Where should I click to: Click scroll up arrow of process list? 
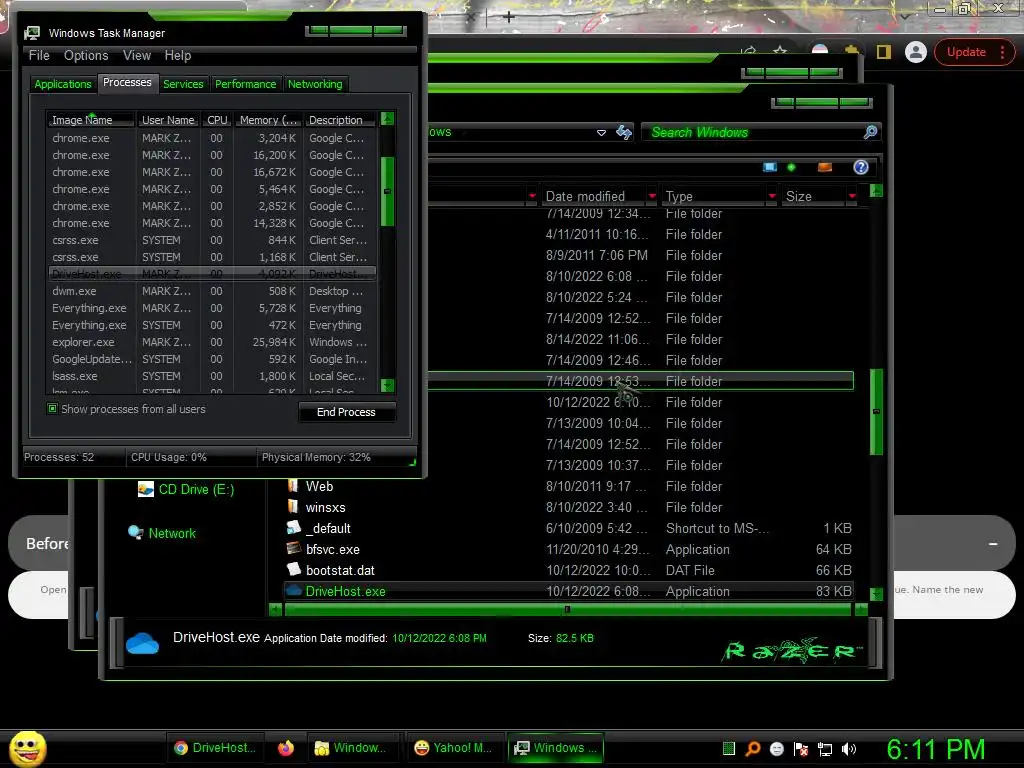coord(387,119)
